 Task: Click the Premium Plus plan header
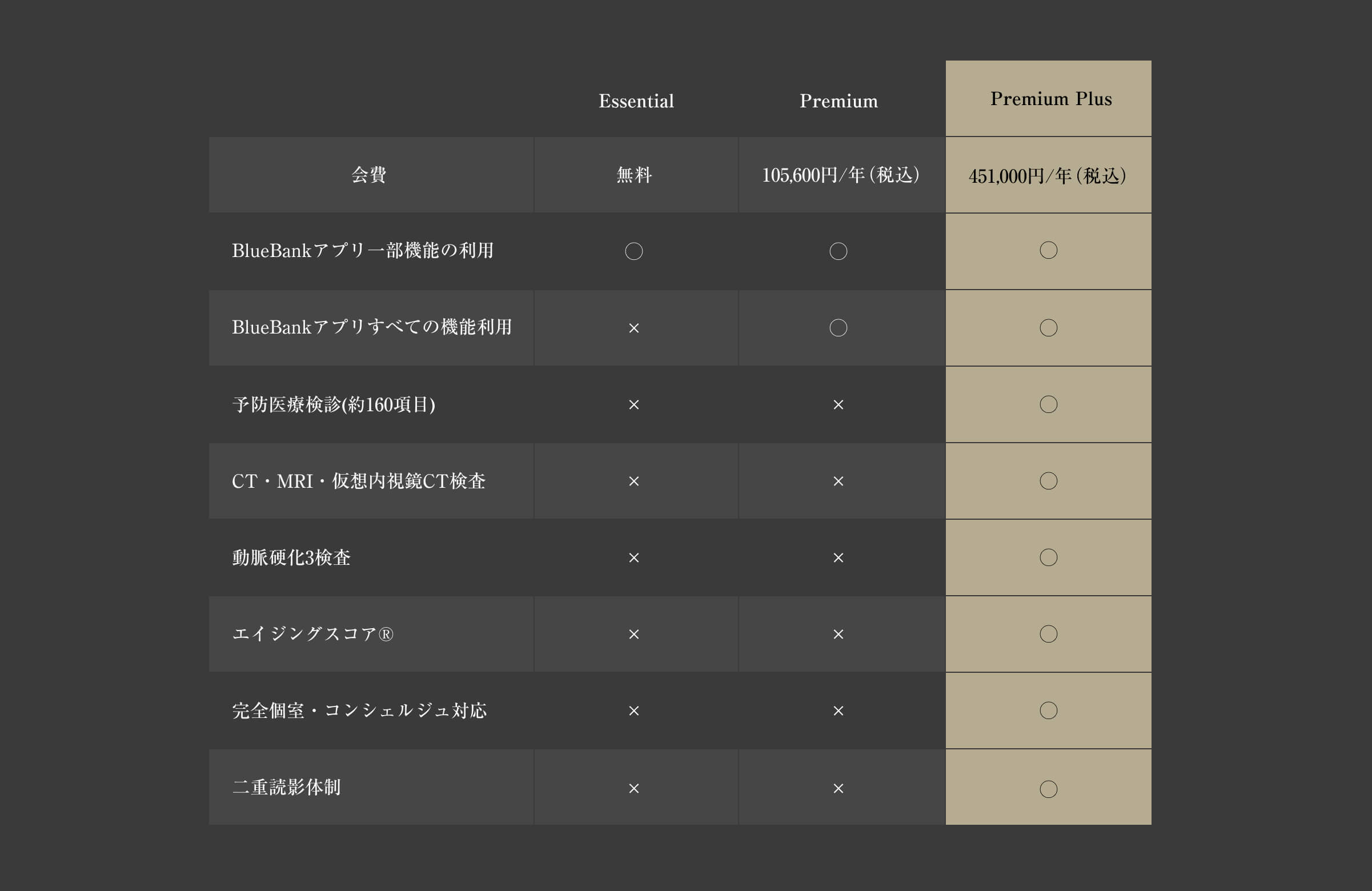pyautogui.click(x=1050, y=99)
